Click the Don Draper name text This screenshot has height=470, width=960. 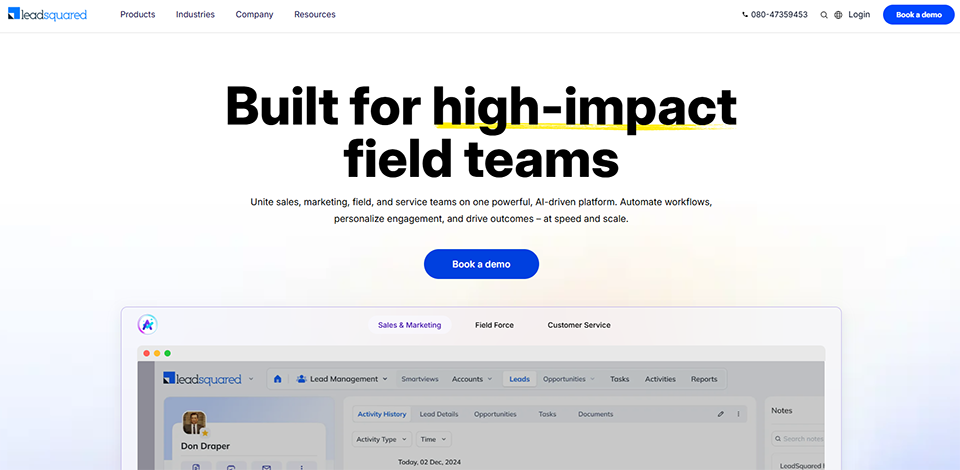pyautogui.click(x=205, y=446)
